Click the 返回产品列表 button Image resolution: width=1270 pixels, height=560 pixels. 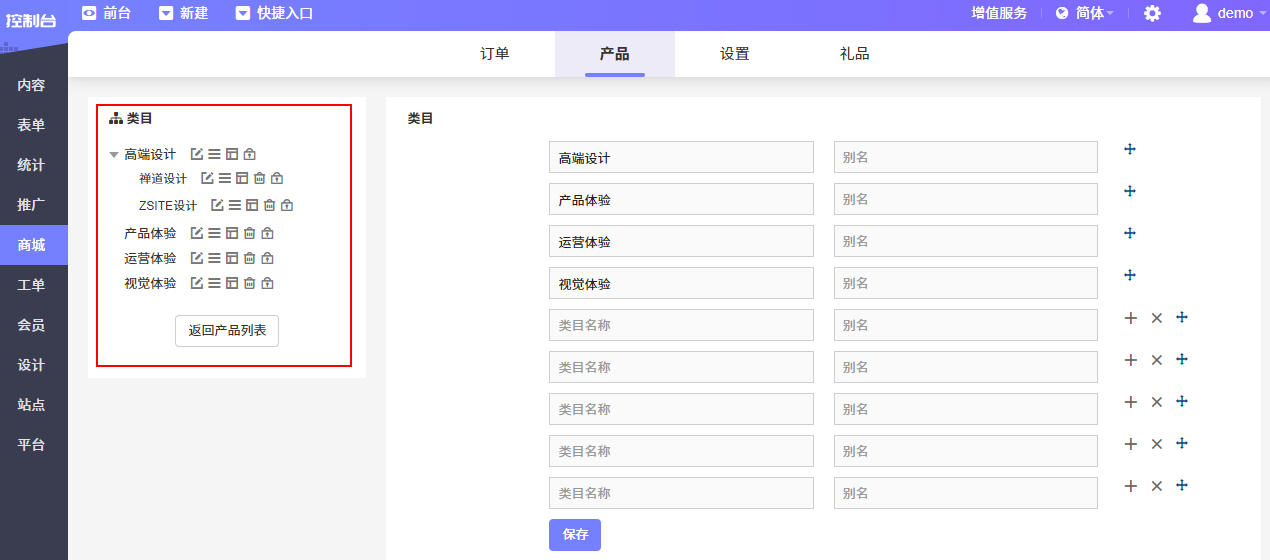227,330
